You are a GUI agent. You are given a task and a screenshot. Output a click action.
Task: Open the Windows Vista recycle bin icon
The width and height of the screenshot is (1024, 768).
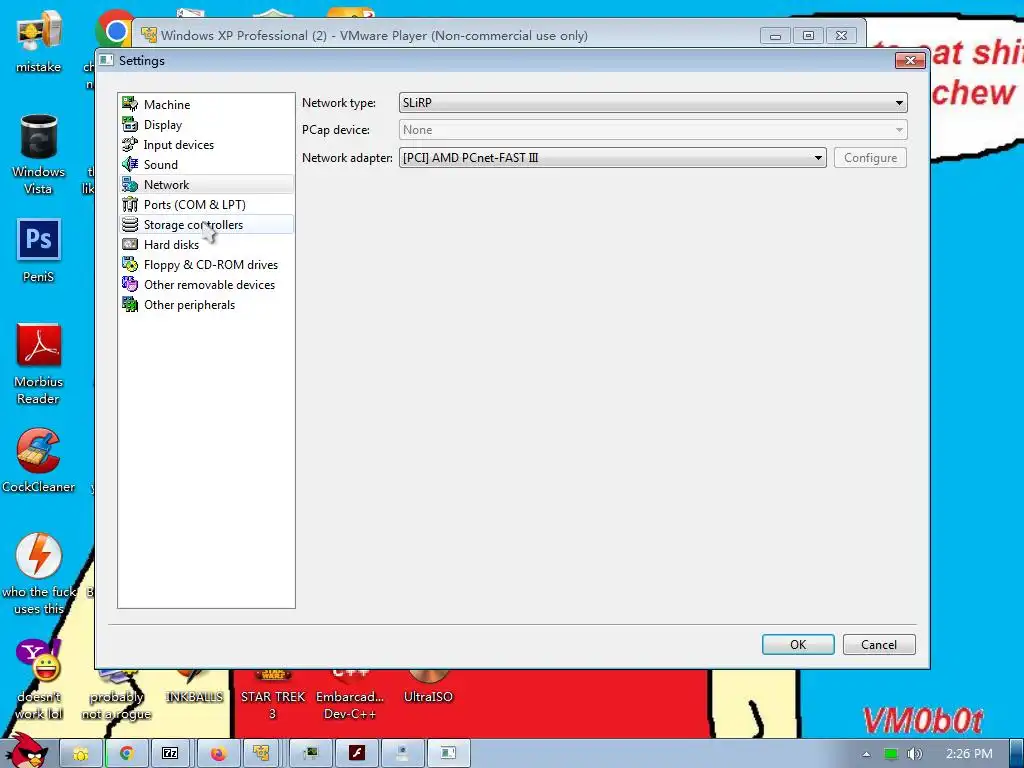39,154
